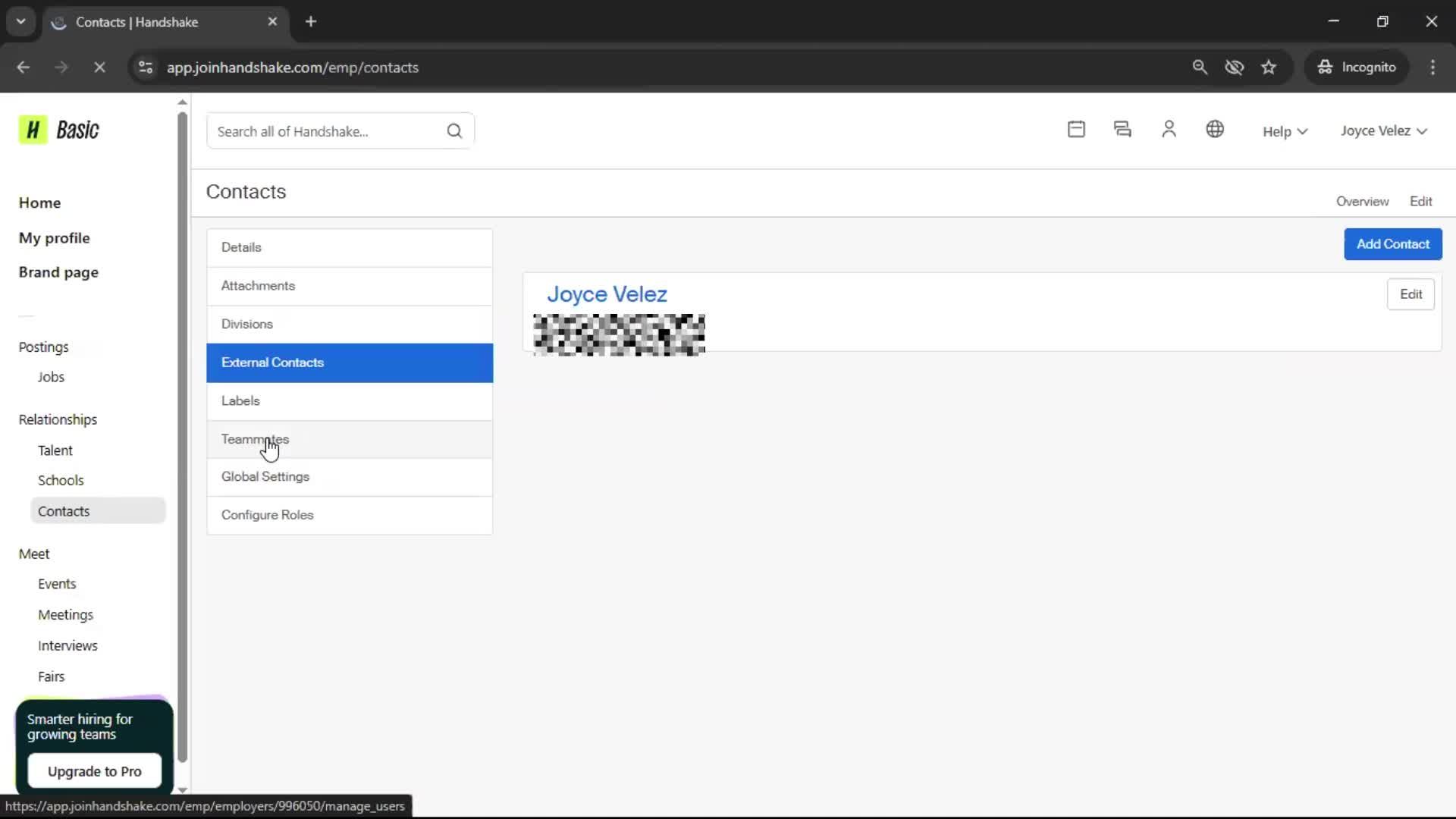Click the Postings section label
Screen dimensions: 1456x819
click(43, 347)
